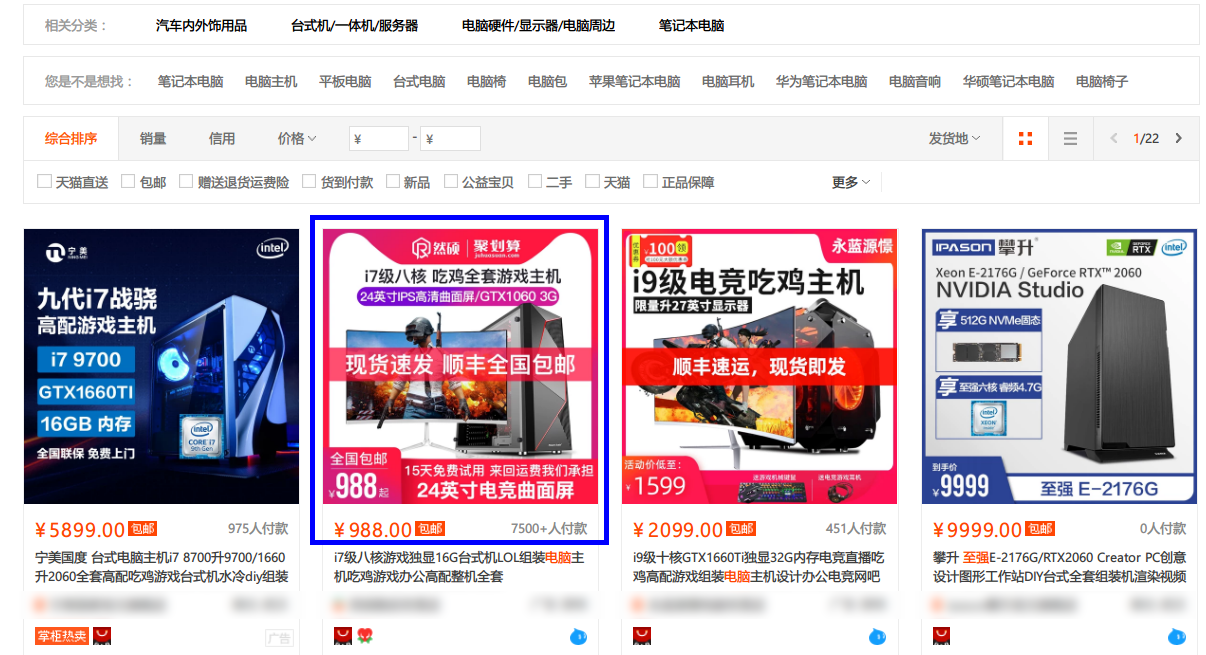Screen dimensions: 1206x655
Task: Sort results by 销量
Action: tap(153, 139)
